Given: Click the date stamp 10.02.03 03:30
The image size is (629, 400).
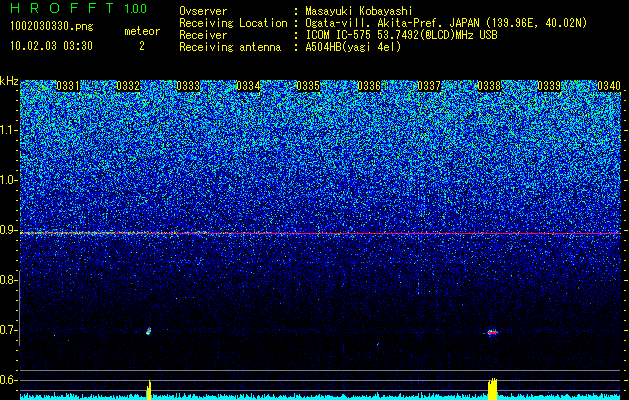Looking at the screenshot, I should pos(51,46).
